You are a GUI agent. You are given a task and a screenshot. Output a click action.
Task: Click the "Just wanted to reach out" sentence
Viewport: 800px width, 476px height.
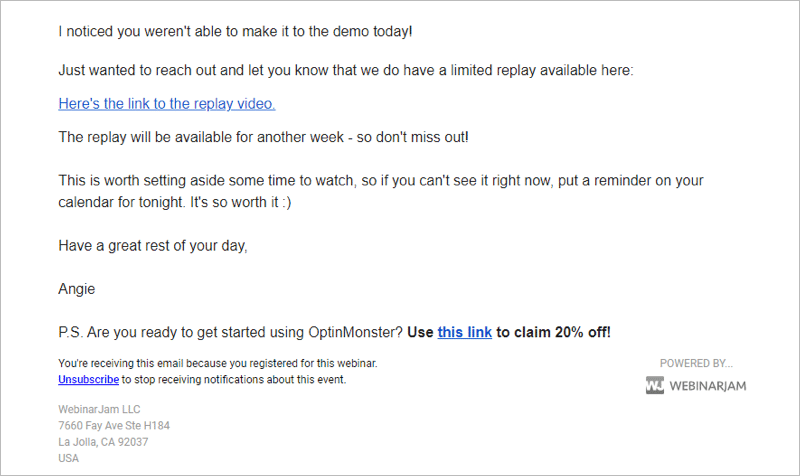coord(346,70)
